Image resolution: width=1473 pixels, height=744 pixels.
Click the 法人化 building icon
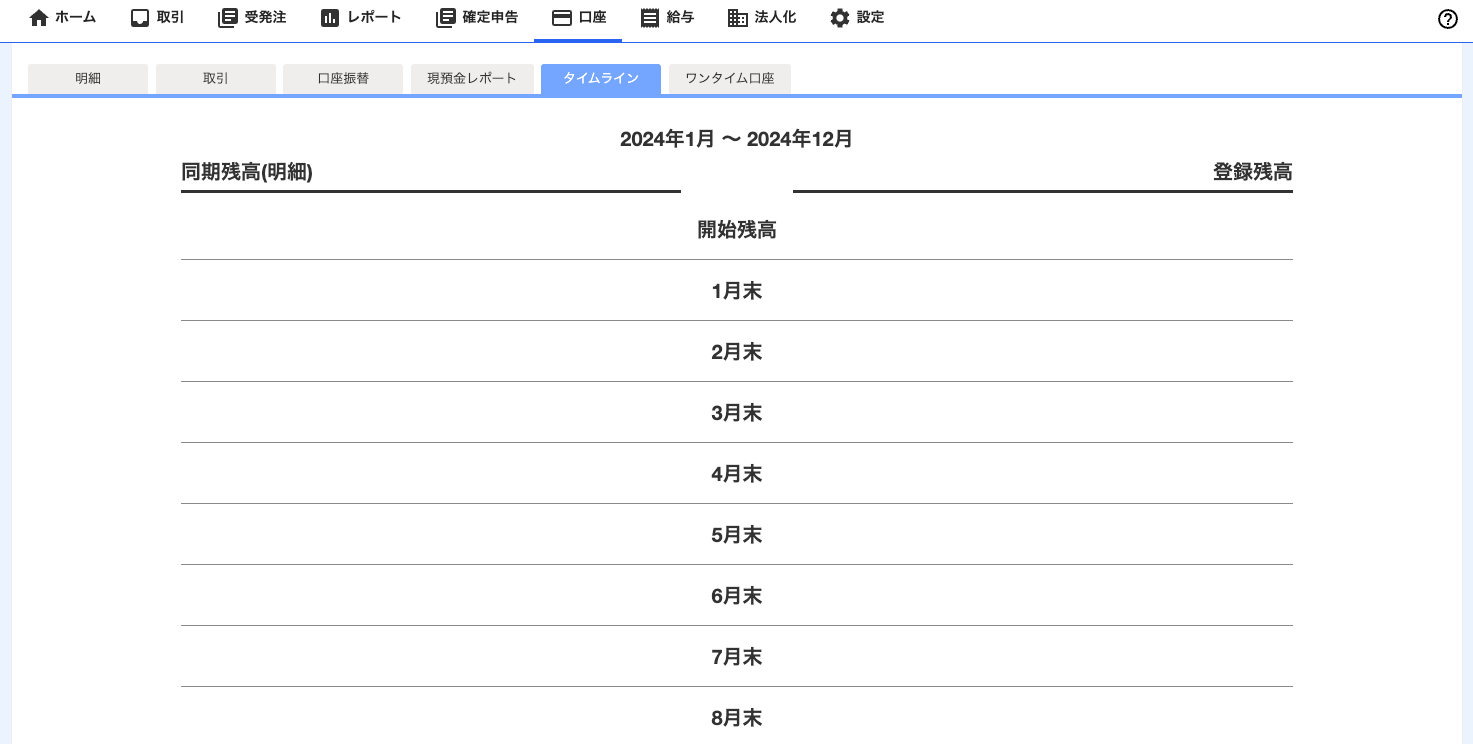738,18
